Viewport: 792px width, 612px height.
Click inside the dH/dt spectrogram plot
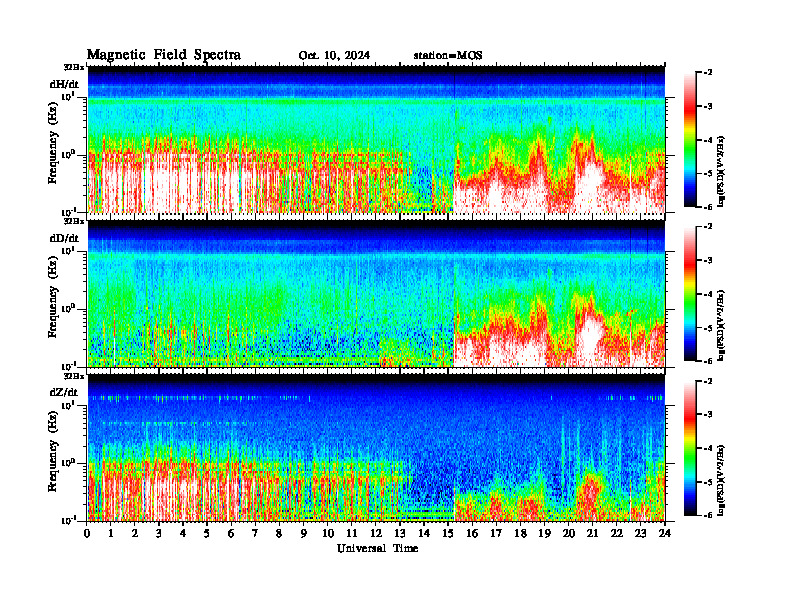coord(376,139)
